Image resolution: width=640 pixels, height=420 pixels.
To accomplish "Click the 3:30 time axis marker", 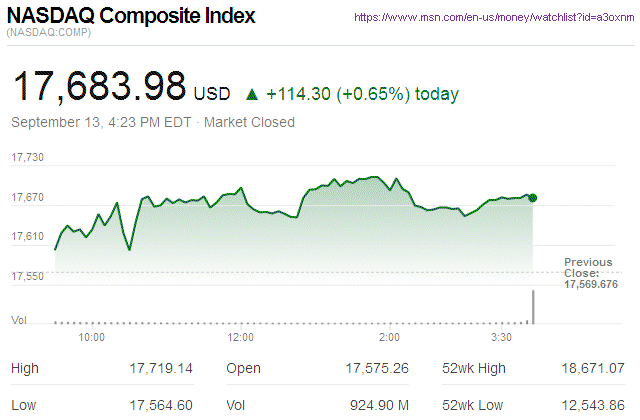I will [x=502, y=337].
